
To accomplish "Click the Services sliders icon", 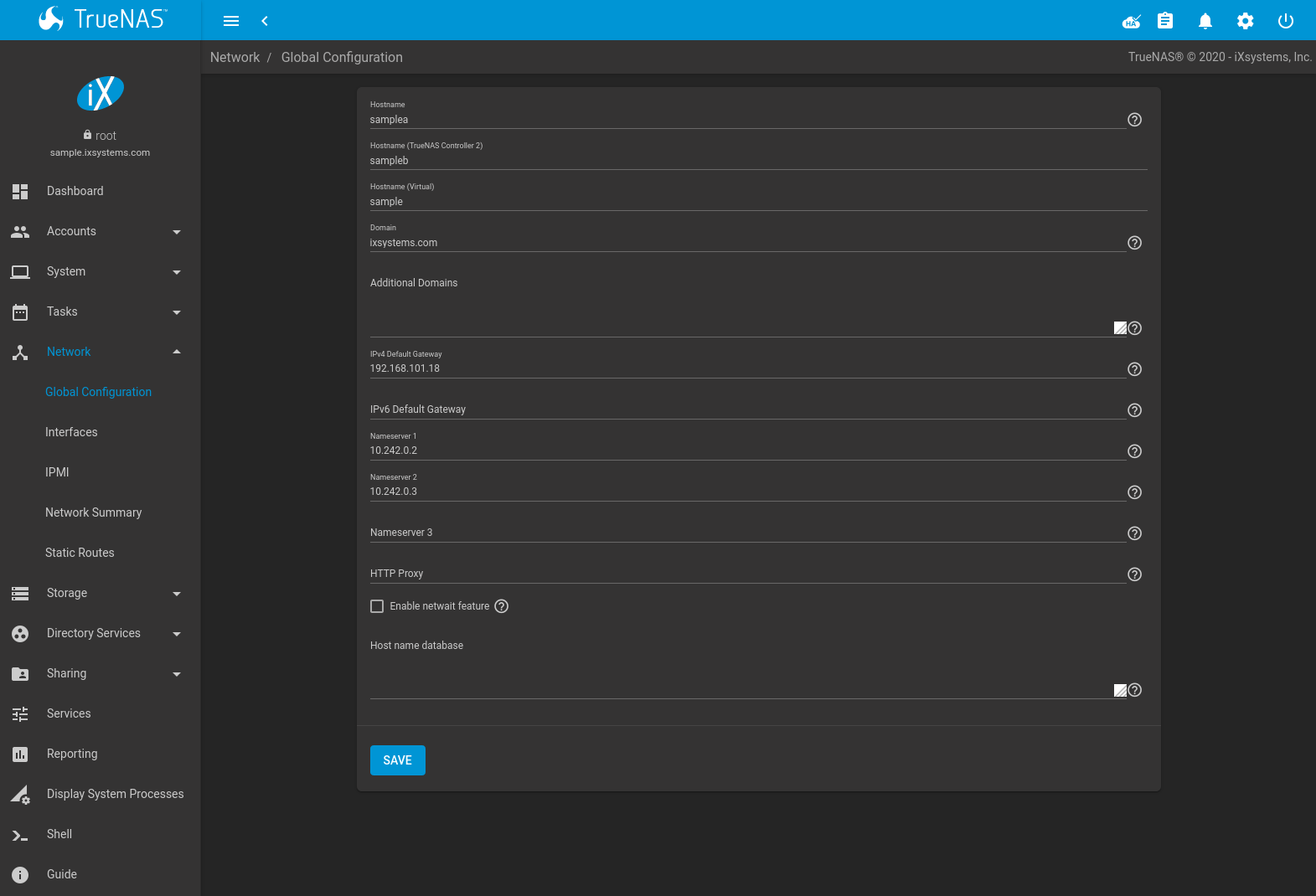I will pos(20,713).
